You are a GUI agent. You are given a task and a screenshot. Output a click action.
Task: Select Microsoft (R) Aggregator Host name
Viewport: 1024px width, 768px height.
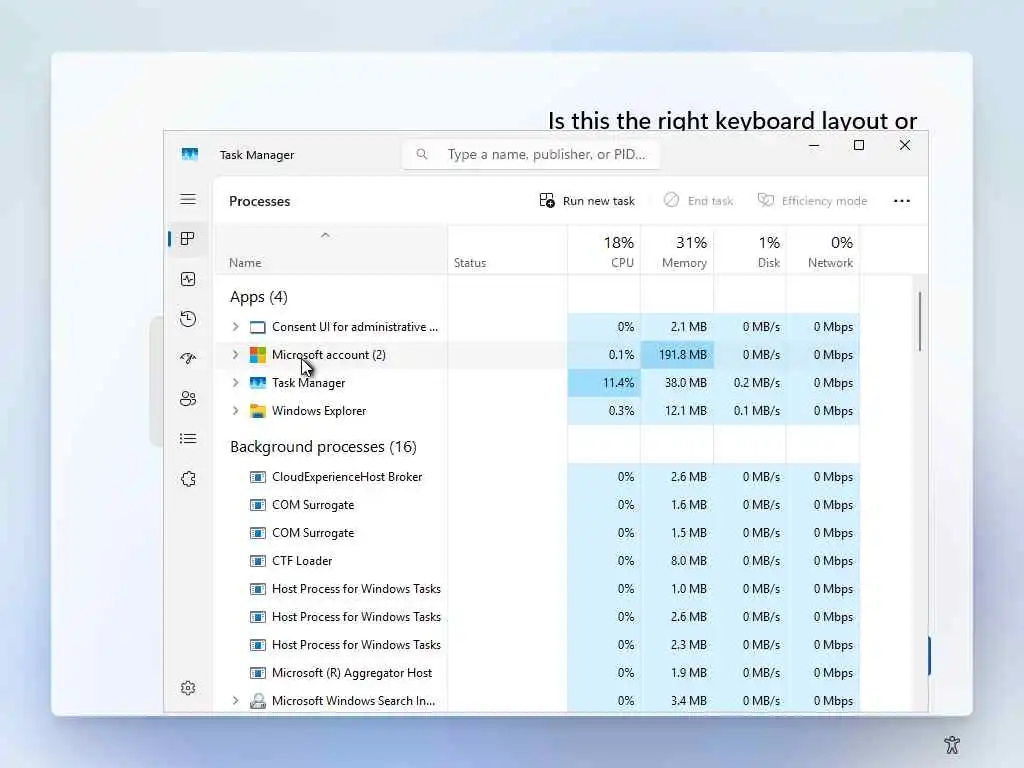coord(352,673)
